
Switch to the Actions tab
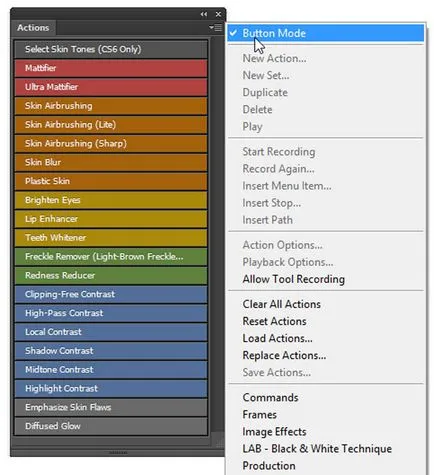tap(33, 28)
